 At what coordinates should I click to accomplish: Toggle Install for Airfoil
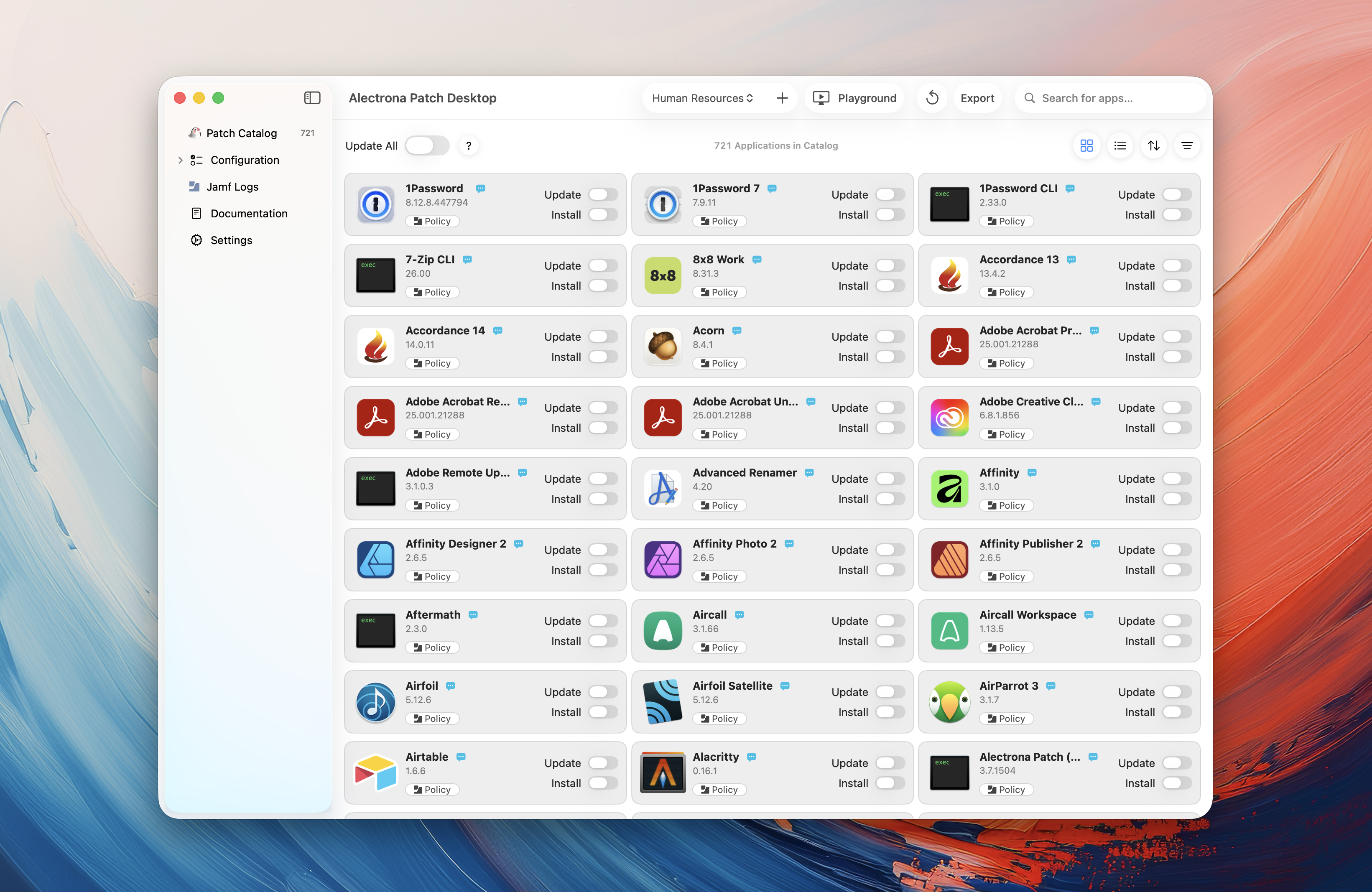602,712
